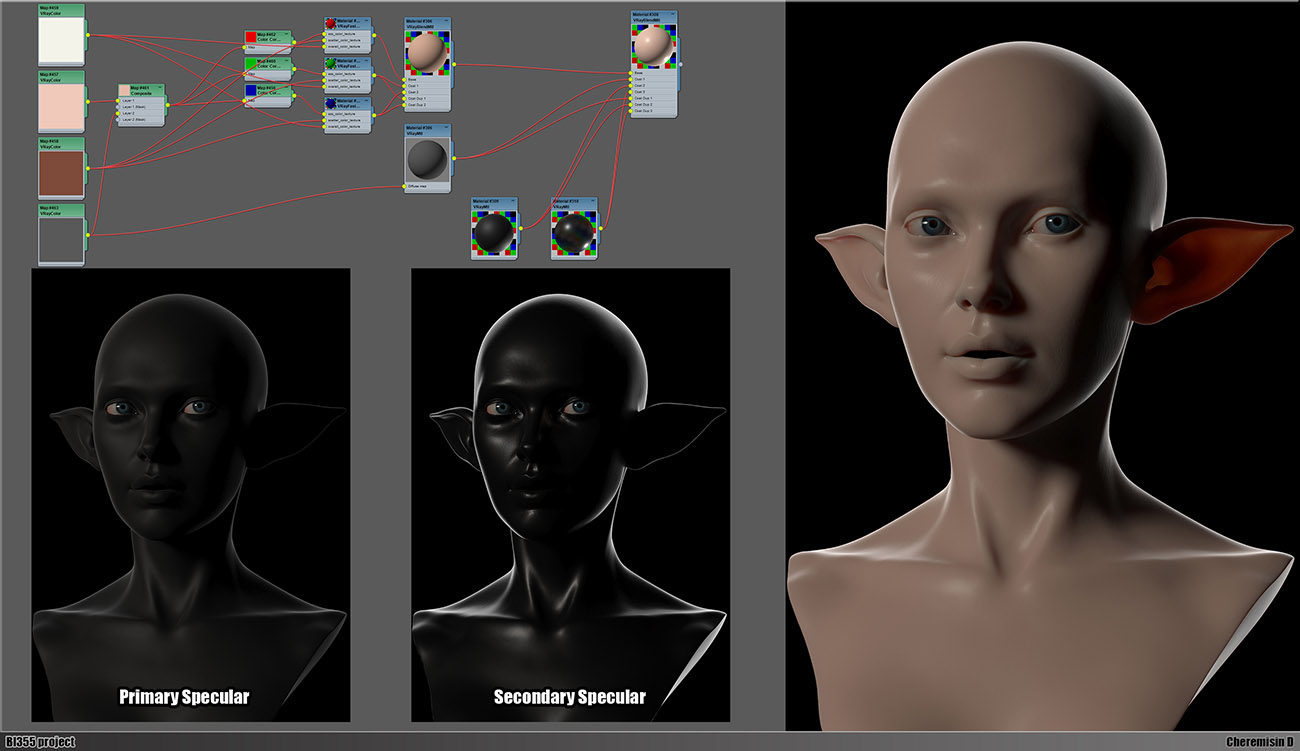Click the Composite node's peach preview icon
This screenshot has width=1300, height=751.
point(124,90)
